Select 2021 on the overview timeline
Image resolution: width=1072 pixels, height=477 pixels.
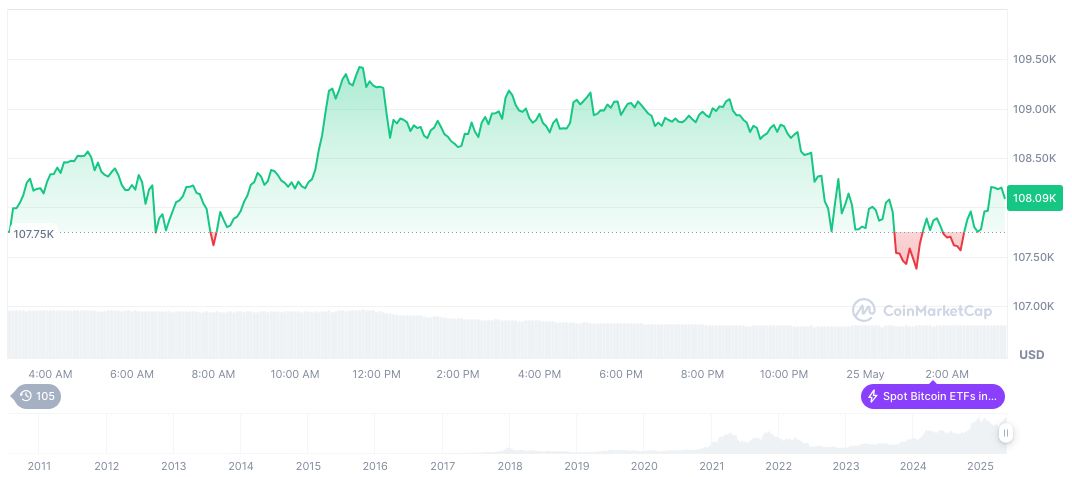coord(711,466)
